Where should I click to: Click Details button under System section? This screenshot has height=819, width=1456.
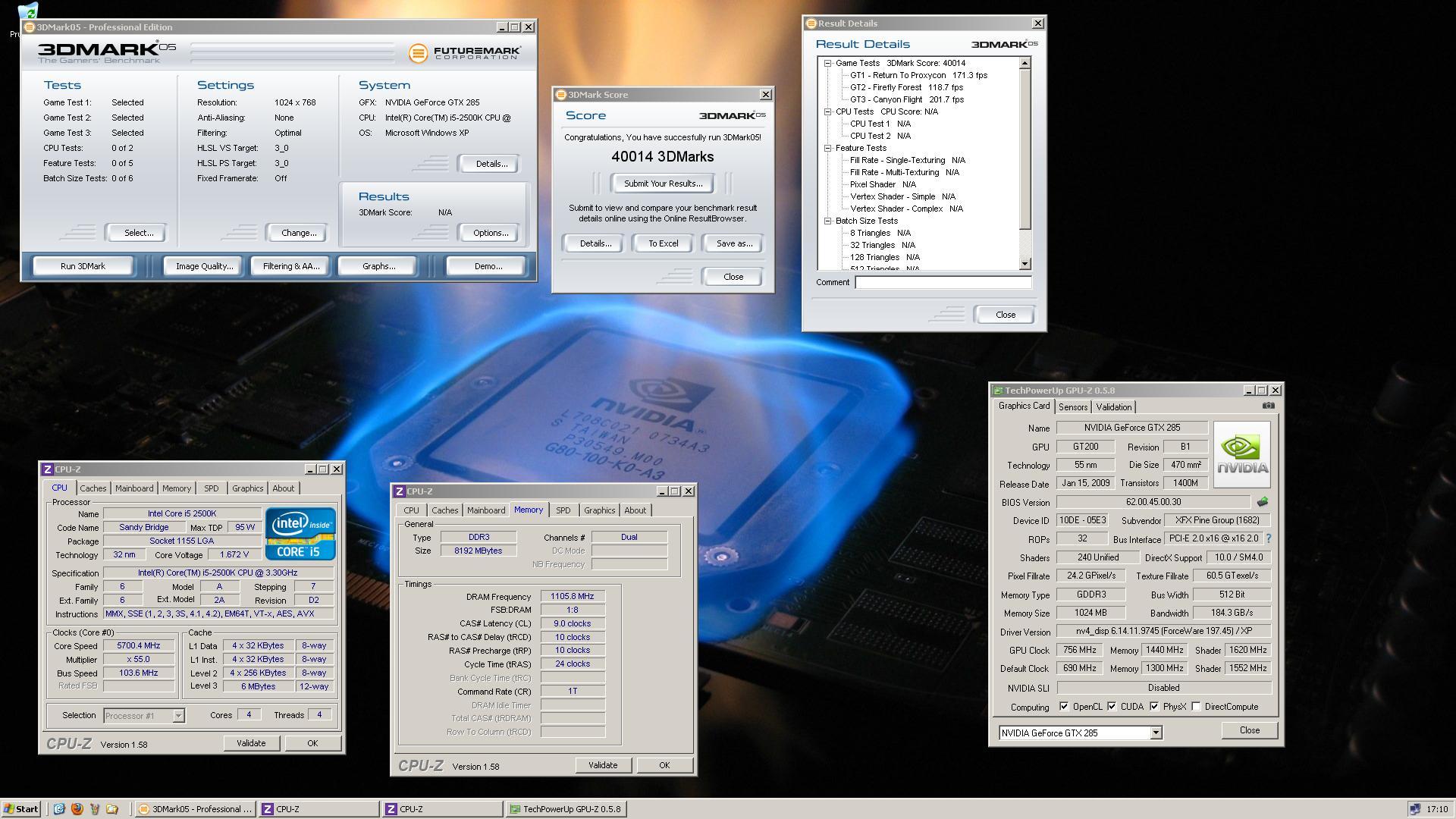pos(491,164)
